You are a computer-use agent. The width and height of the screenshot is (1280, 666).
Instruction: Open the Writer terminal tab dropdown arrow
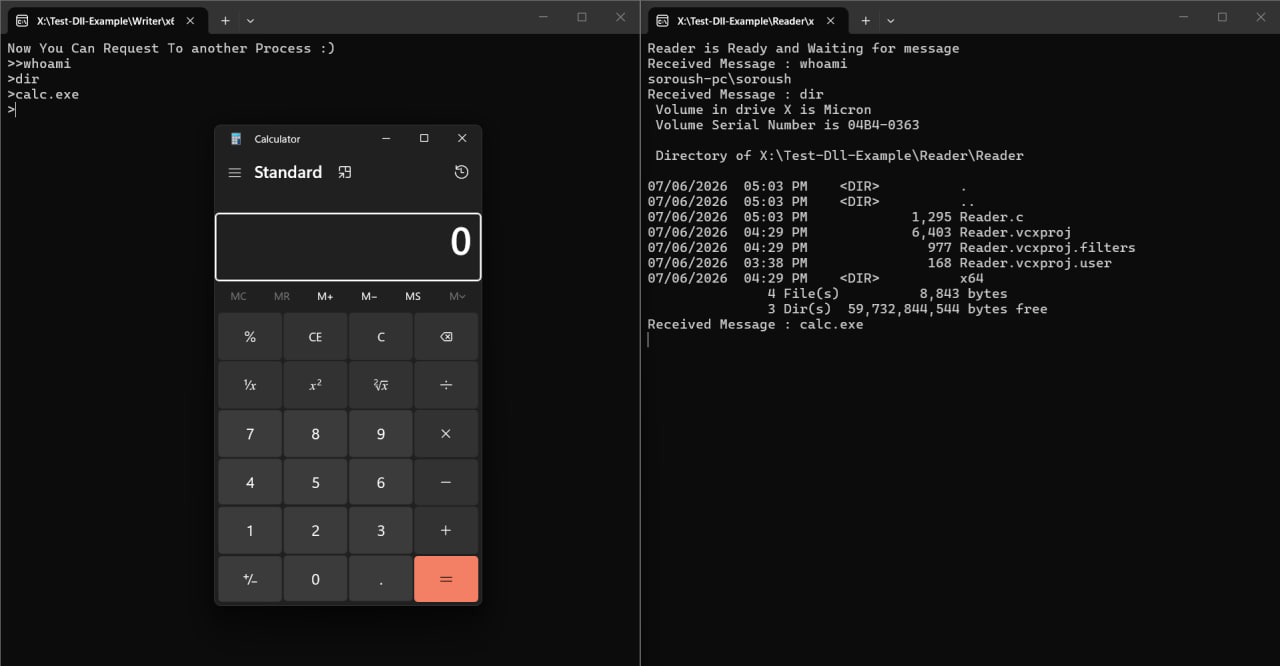coord(250,20)
